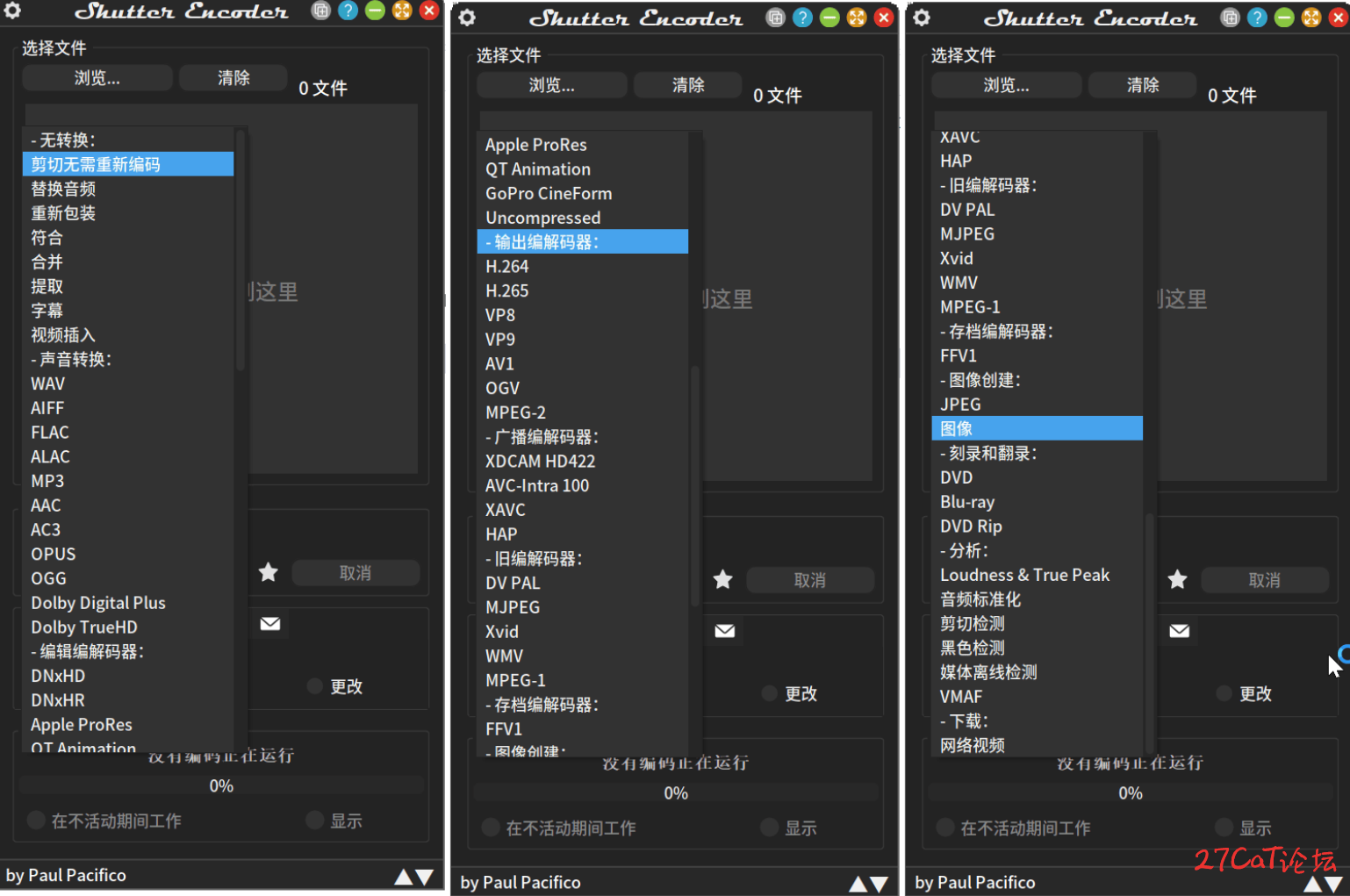Toggle 更改 option in middle window

click(x=770, y=693)
